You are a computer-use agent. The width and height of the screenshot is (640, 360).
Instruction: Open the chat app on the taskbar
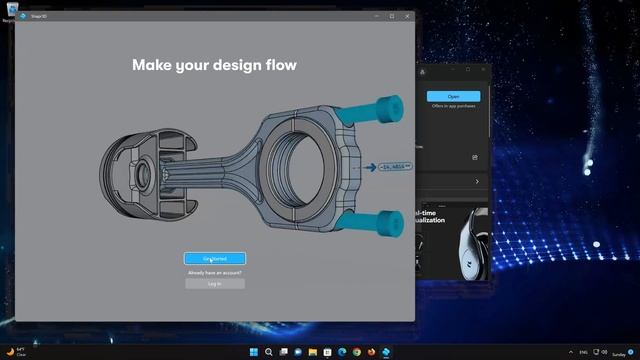[298, 352]
